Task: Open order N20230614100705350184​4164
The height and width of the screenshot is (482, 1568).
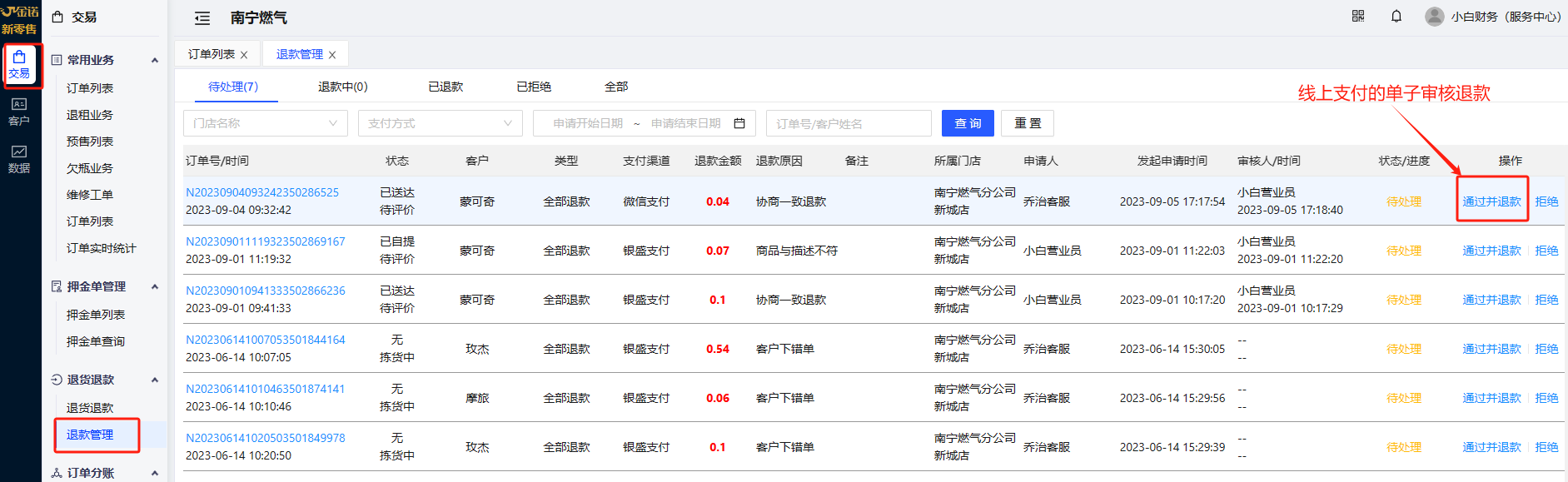Action: (x=266, y=340)
